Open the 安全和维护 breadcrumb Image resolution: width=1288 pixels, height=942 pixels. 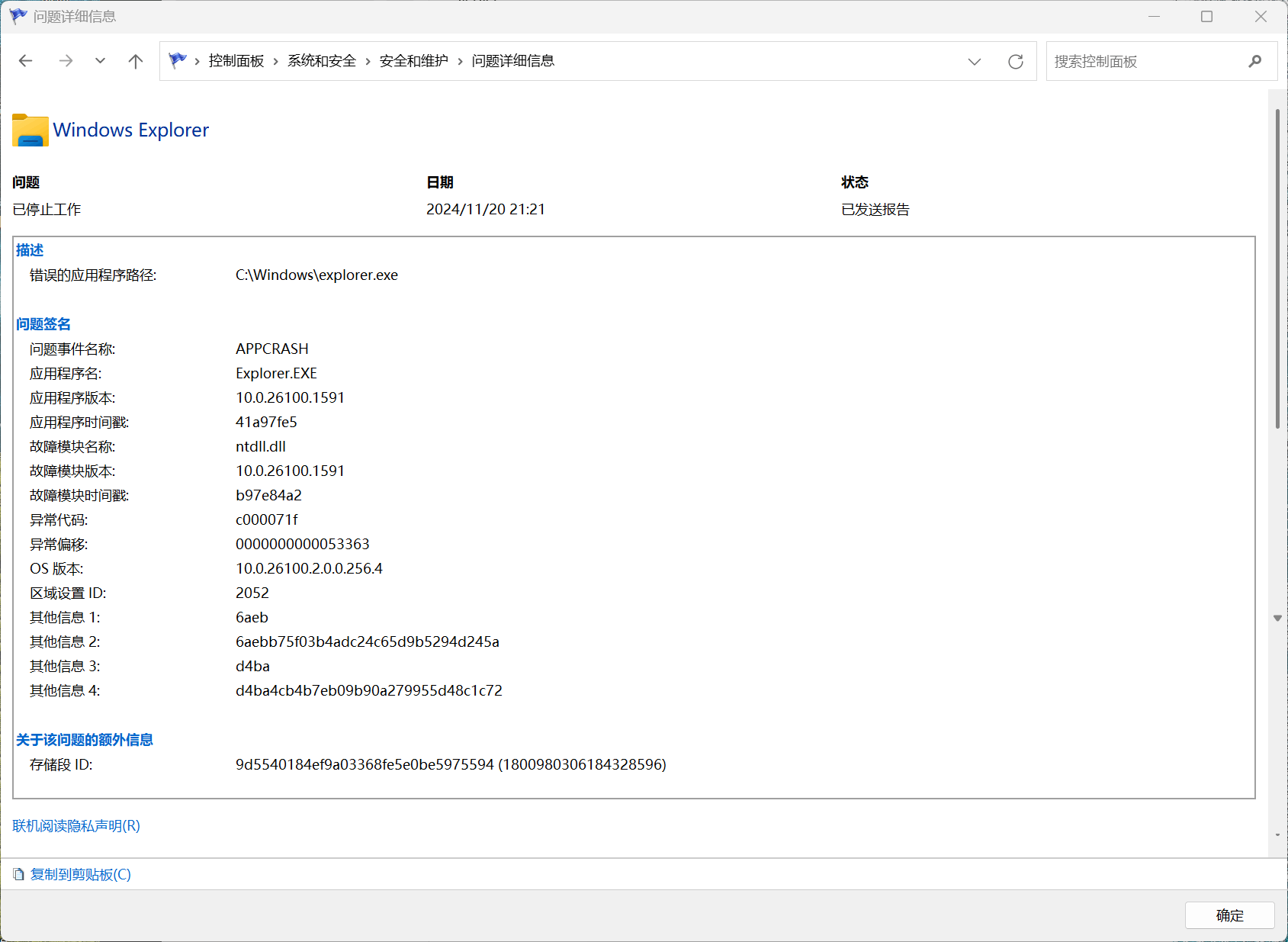pos(414,61)
